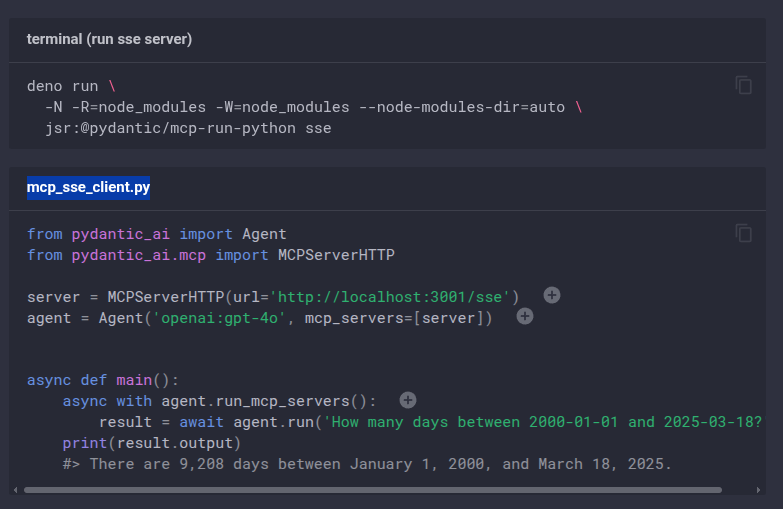Click the 'print(result.output)' line
This screenshot has height=509, width=783.
point(152,443)
